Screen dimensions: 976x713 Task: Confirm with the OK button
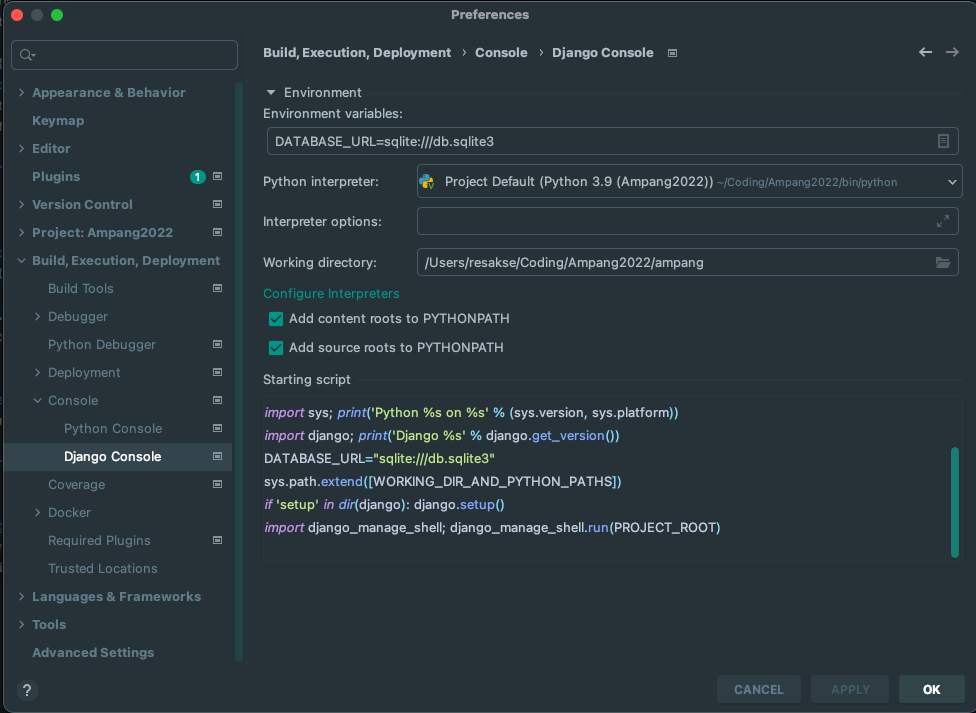pyautogui.click(x=931, y=689)
